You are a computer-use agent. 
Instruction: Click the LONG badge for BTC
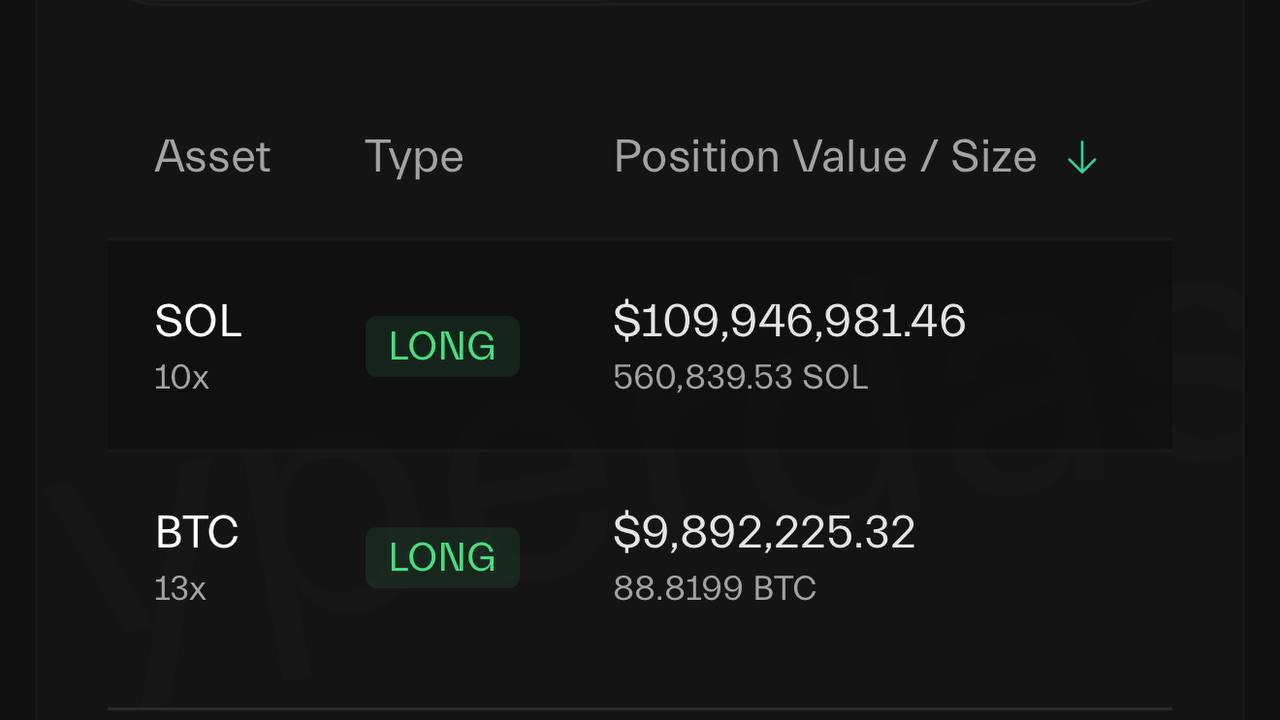pyautogui.click(x=442, y=557)
